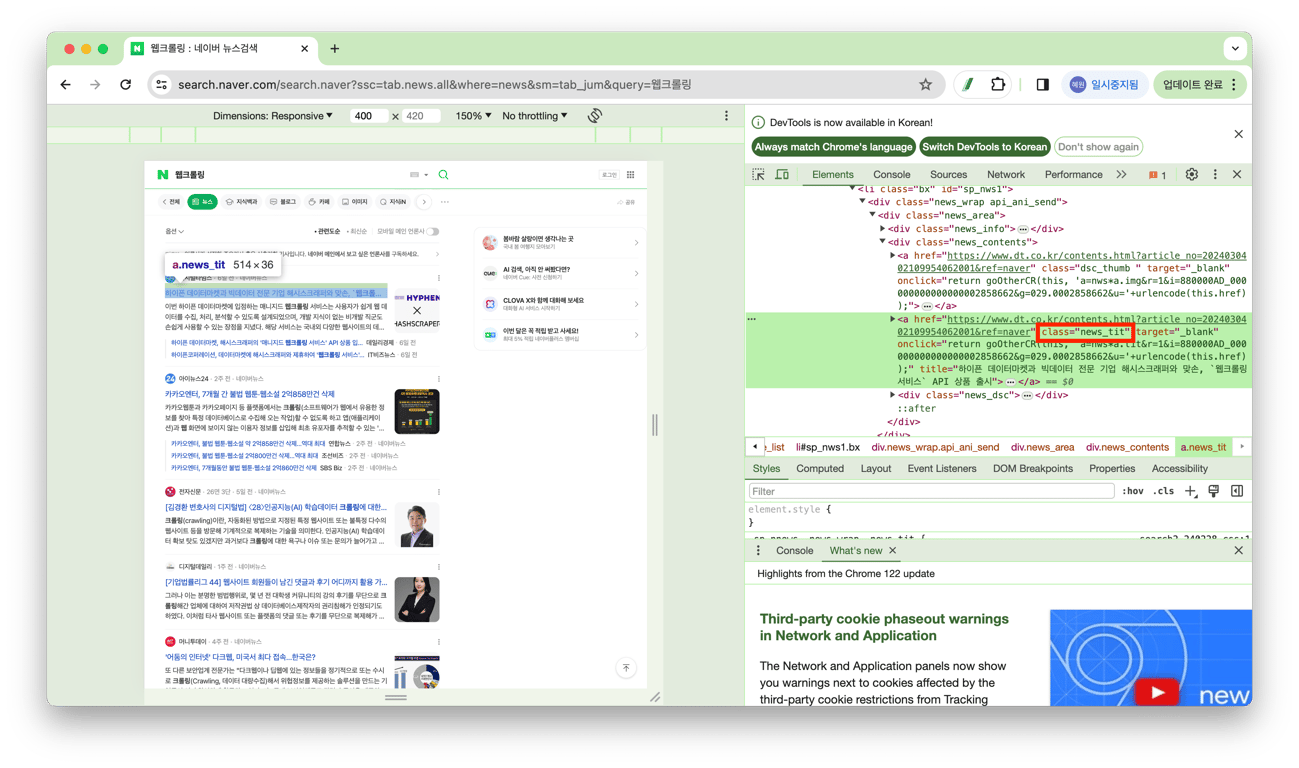Click the Don't show again button

point(1098,147)
